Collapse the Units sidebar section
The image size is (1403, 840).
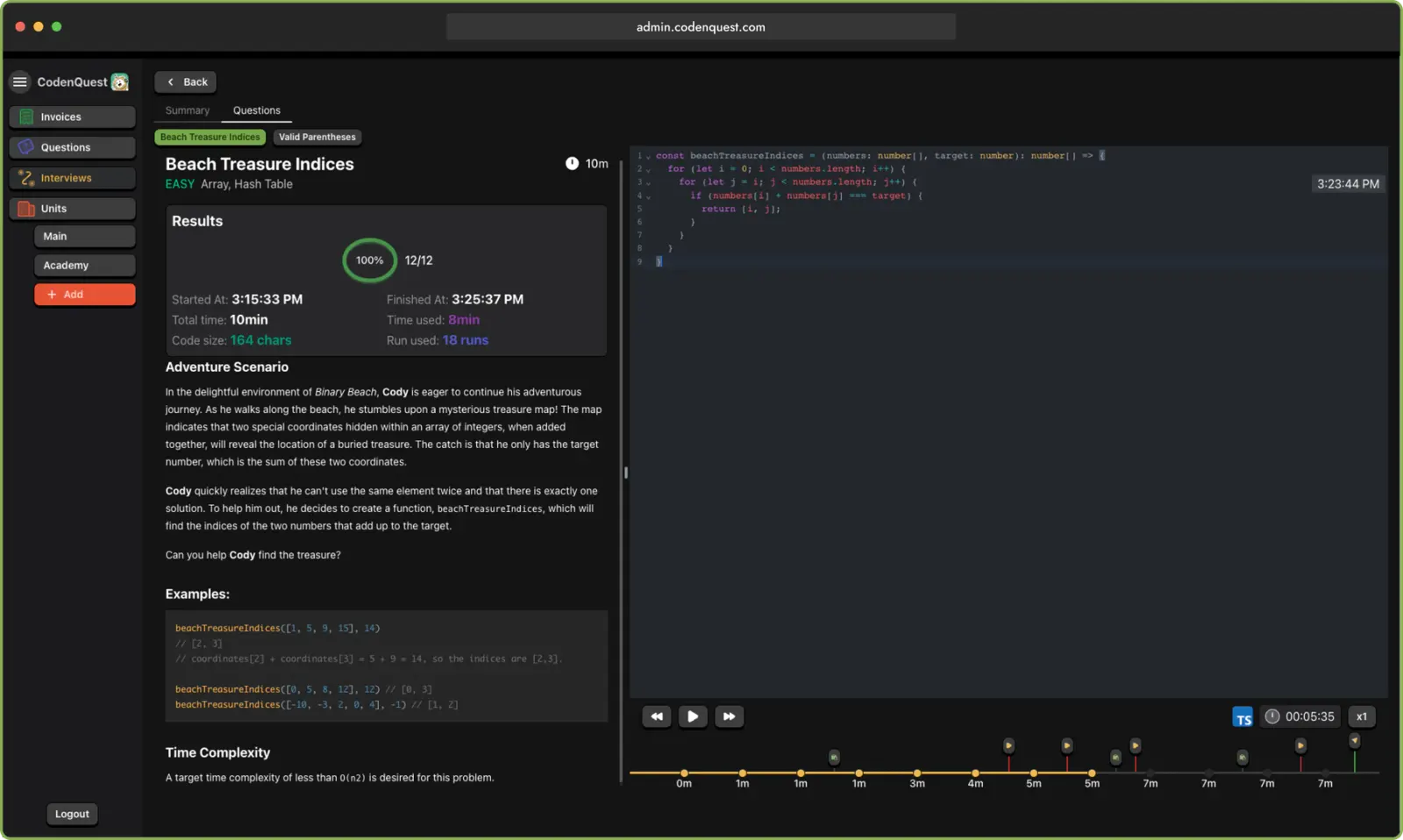pos(73,209)
